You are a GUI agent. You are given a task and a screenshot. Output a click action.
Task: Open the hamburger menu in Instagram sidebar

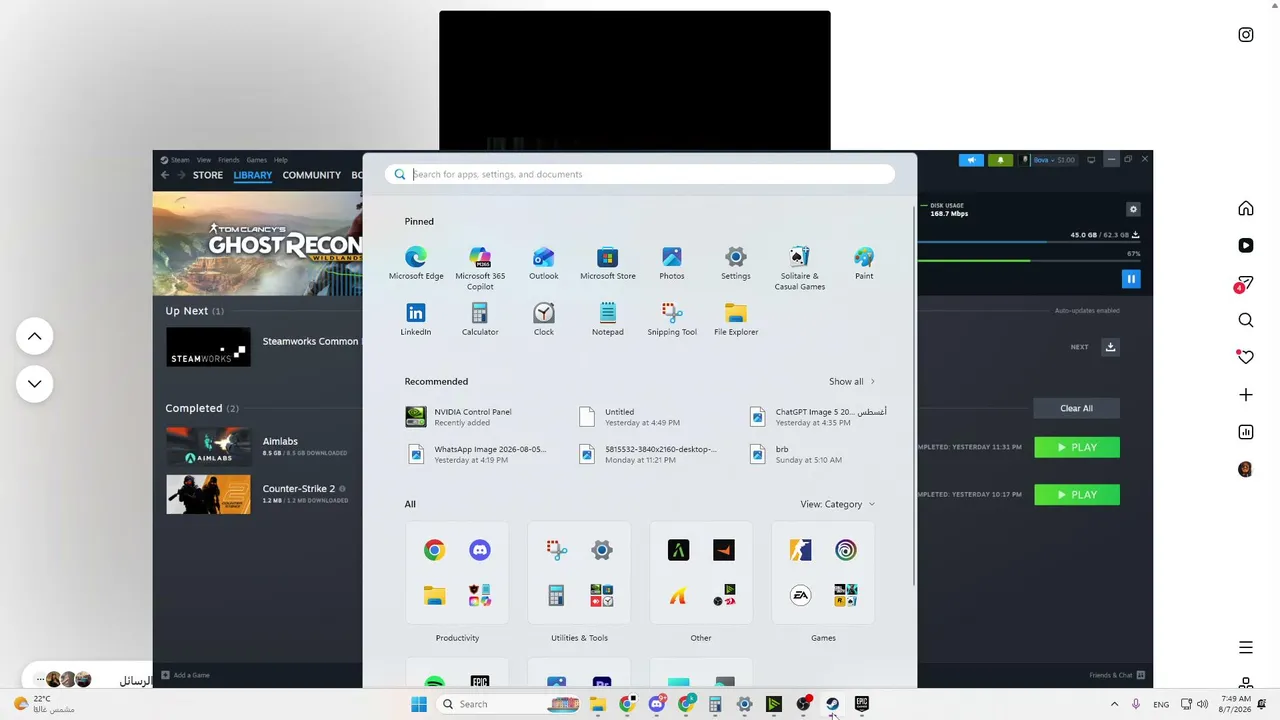tap(1246, 647)
